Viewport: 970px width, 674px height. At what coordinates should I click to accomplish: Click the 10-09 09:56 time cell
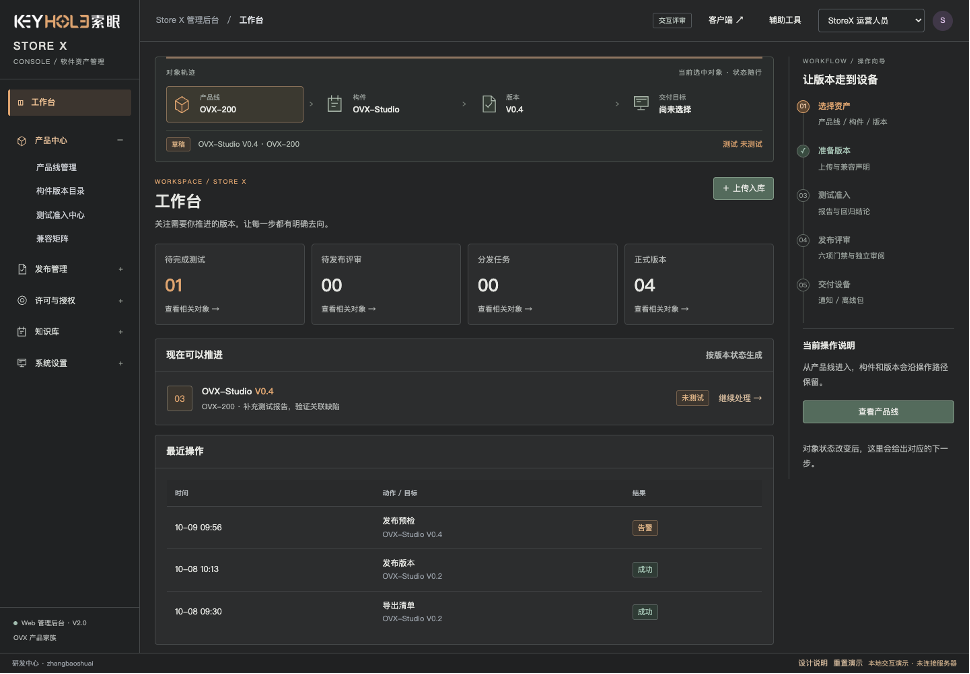coord(198,528)
